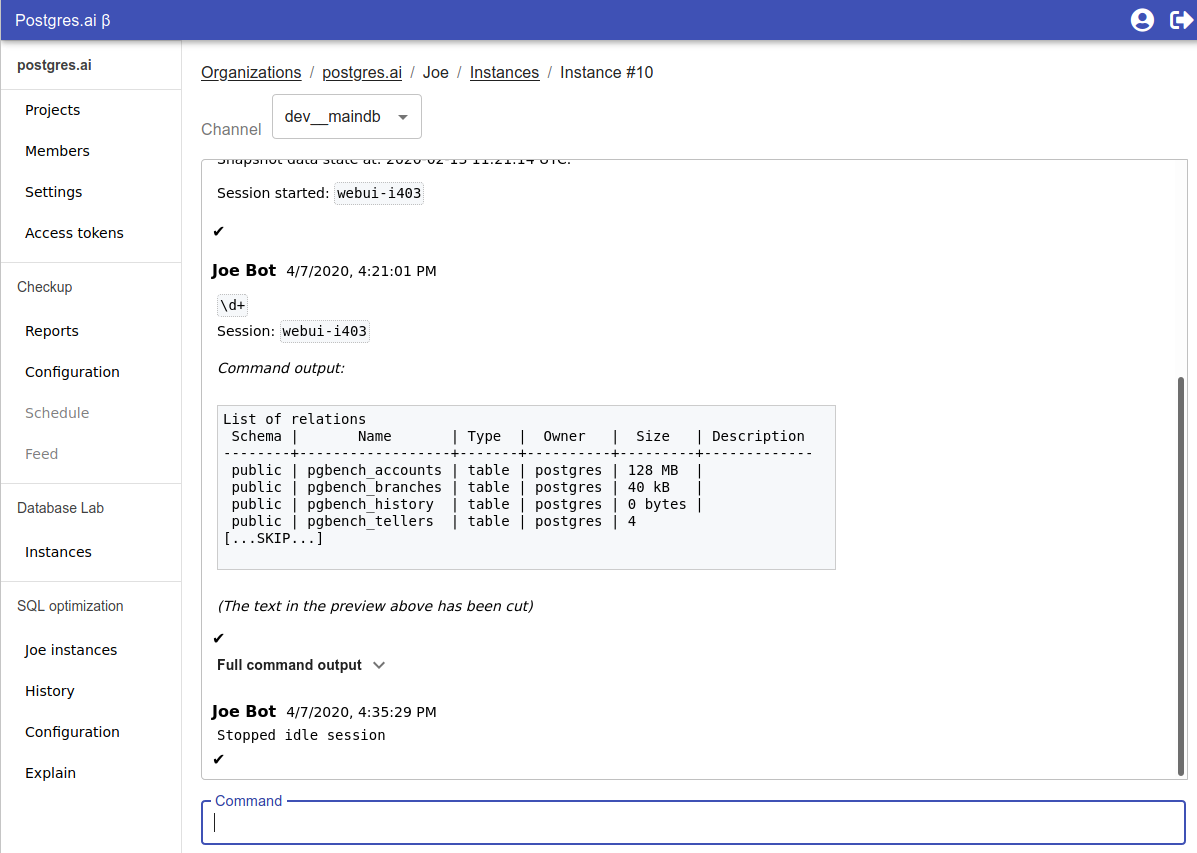The image size is (1197, 853).
Task: Click the 4/7/2020, 4:35:29 PM timestamp
Action: (x=361, y=712)
